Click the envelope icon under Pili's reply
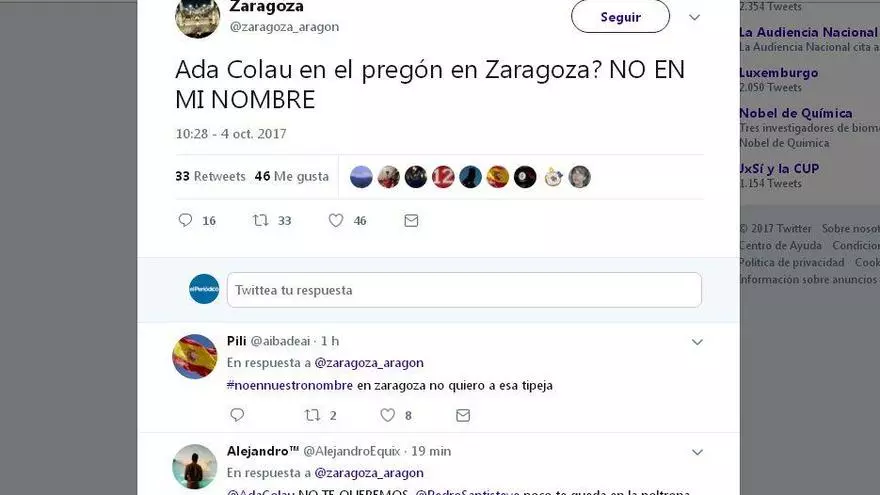Viewport: 880px width, 495px height. coord(463,415)
